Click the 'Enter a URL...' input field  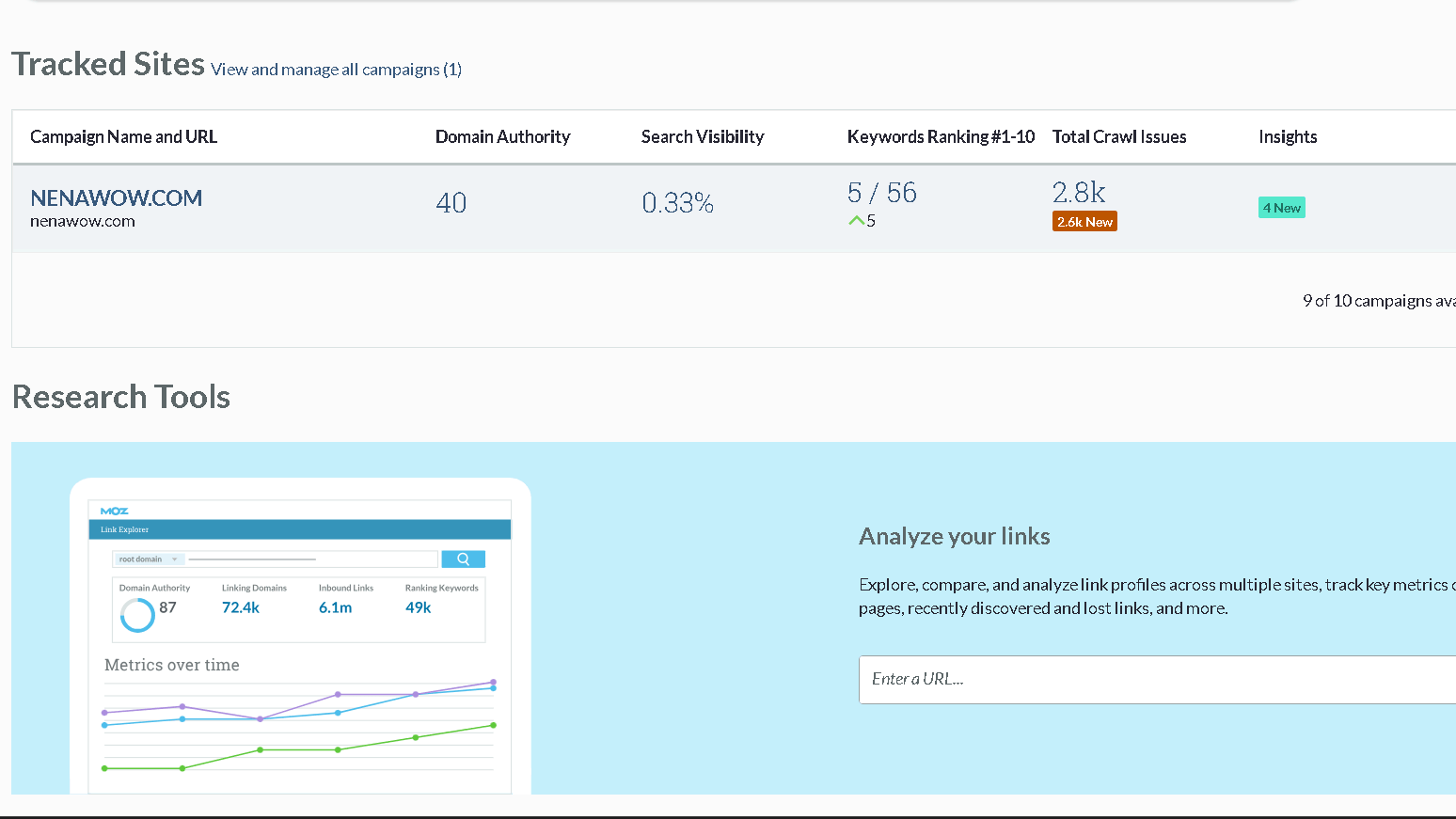(1157, 680)
